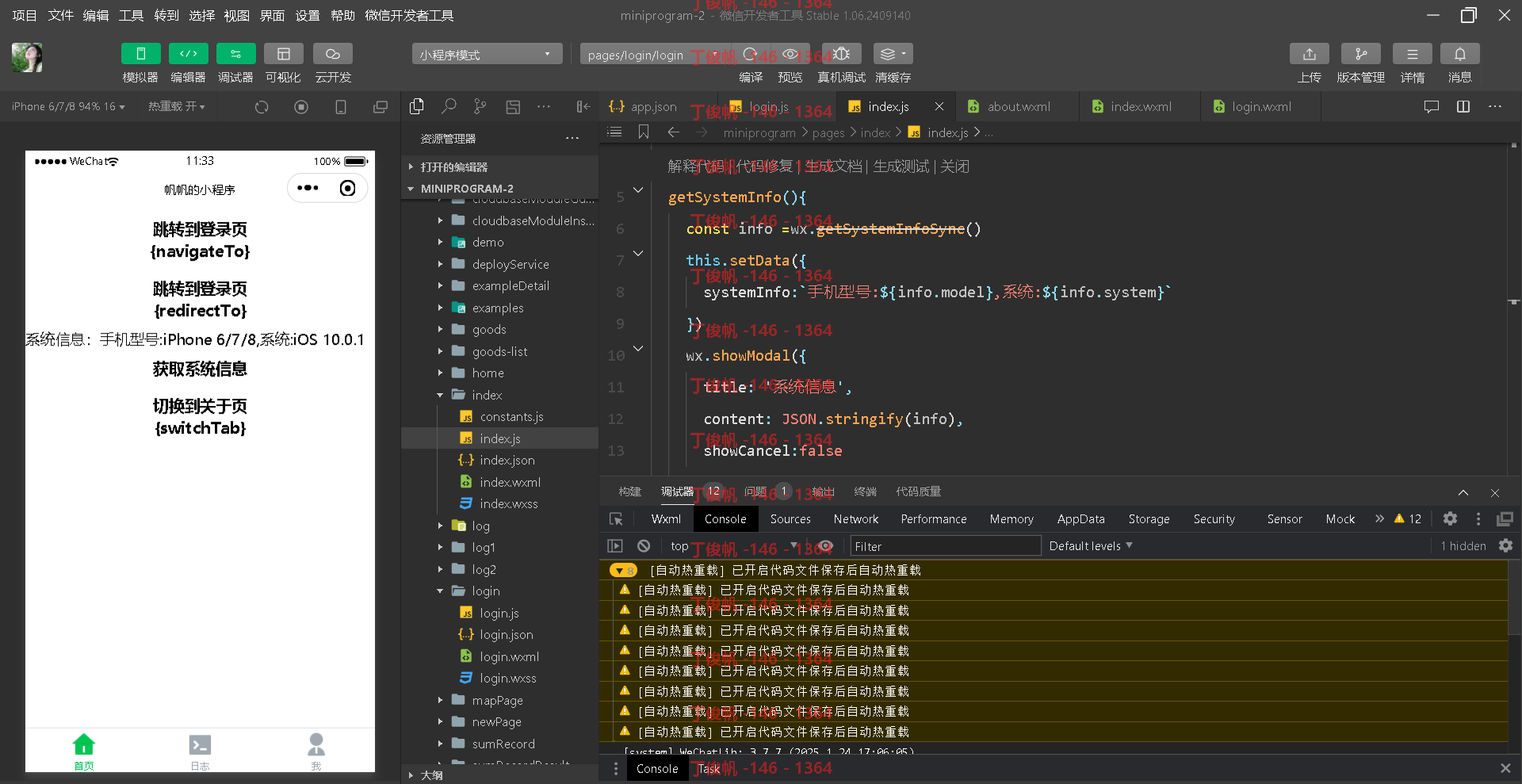Expand the opened editors section
This screenshot has width=1522, height=784.
499,167
